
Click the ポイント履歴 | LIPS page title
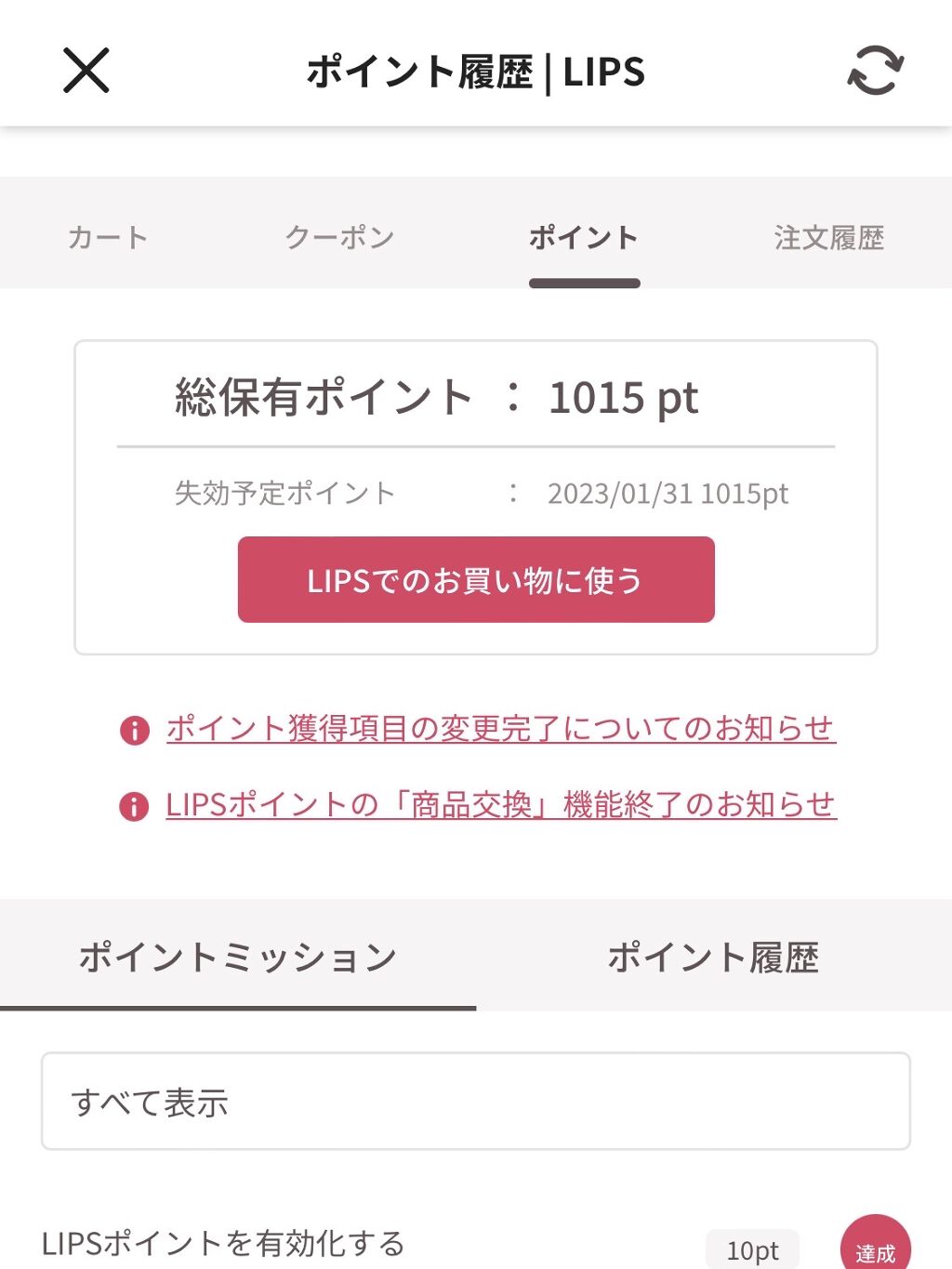(x=475, y=72)
